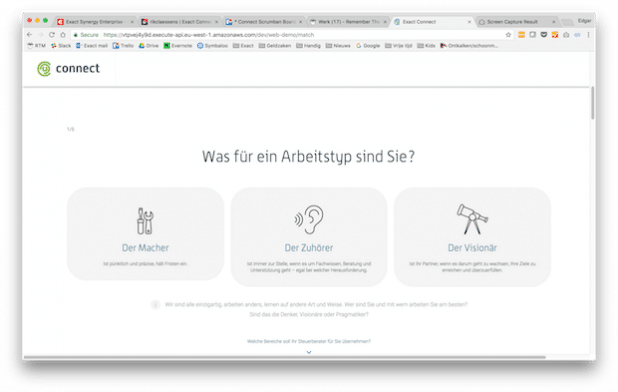The height and width of the screenshot is (392, 618).
Task: Open the Symbaloo bookmark
Action: [212, 46]
